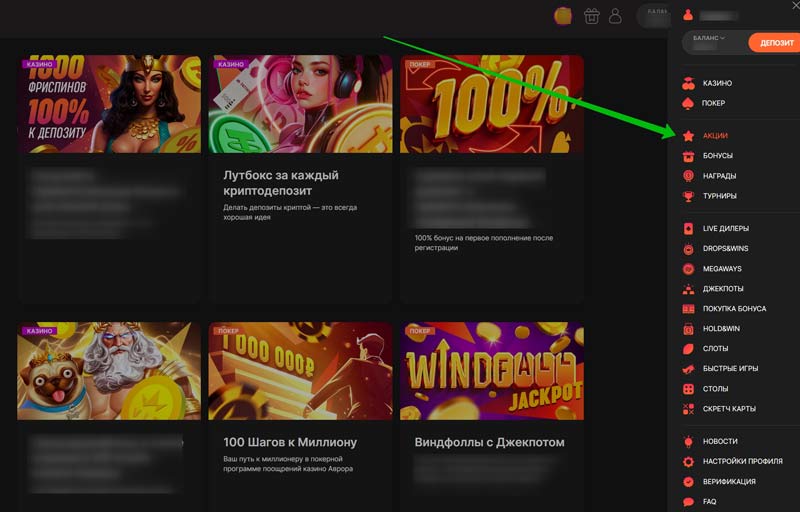This screenshot has height=512, width=800.
Task: Click the round avatar icon in header
Action: tap(563, 16)
